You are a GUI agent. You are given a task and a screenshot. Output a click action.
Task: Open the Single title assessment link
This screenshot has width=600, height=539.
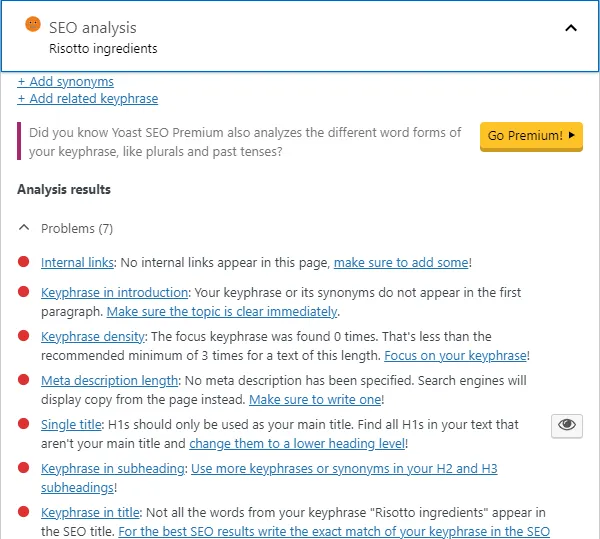(71, 425)
